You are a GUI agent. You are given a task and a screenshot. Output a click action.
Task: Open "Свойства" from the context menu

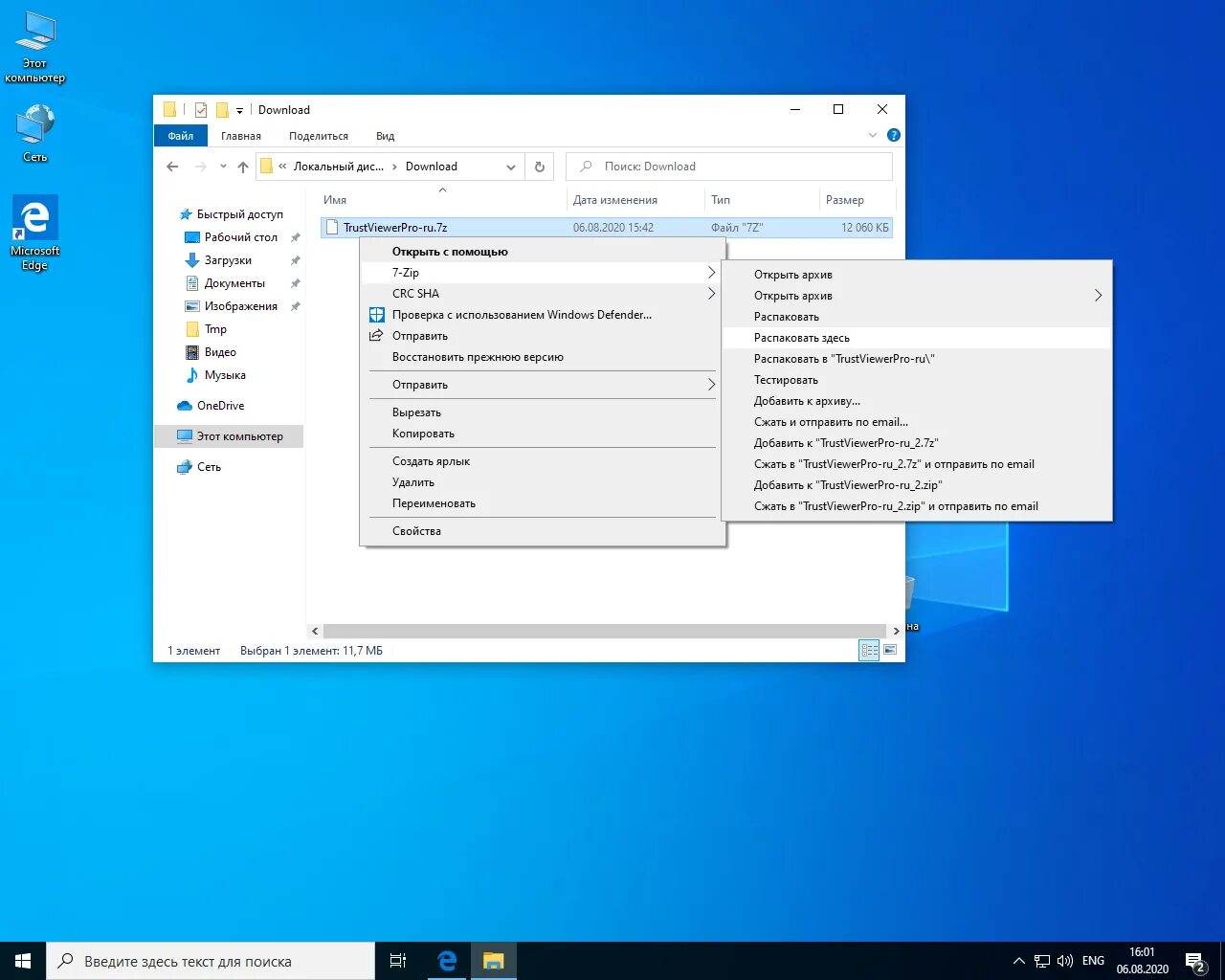click(x=543, y=531)
